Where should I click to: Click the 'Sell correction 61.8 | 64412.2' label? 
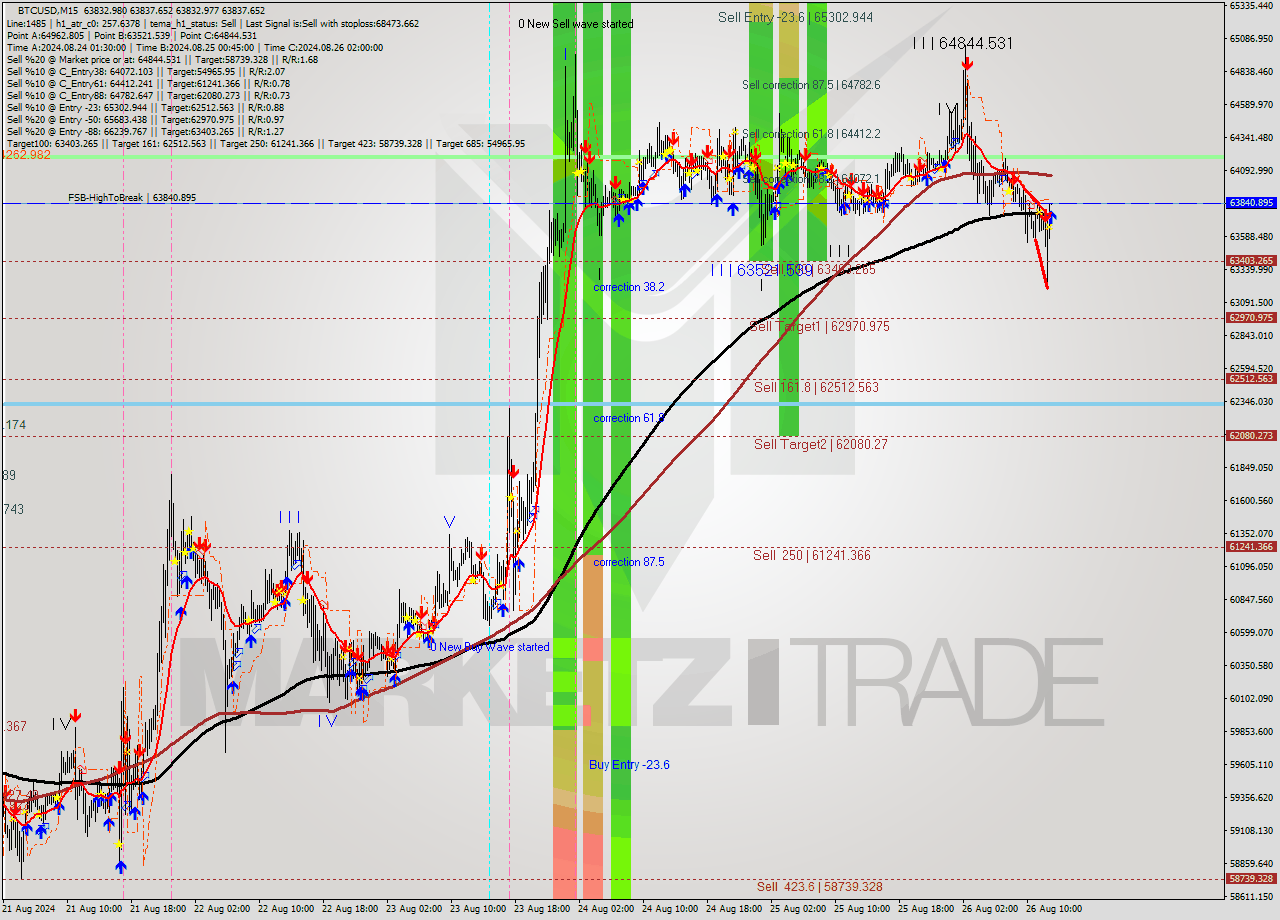pyautogui.click(x=811, y=134)
